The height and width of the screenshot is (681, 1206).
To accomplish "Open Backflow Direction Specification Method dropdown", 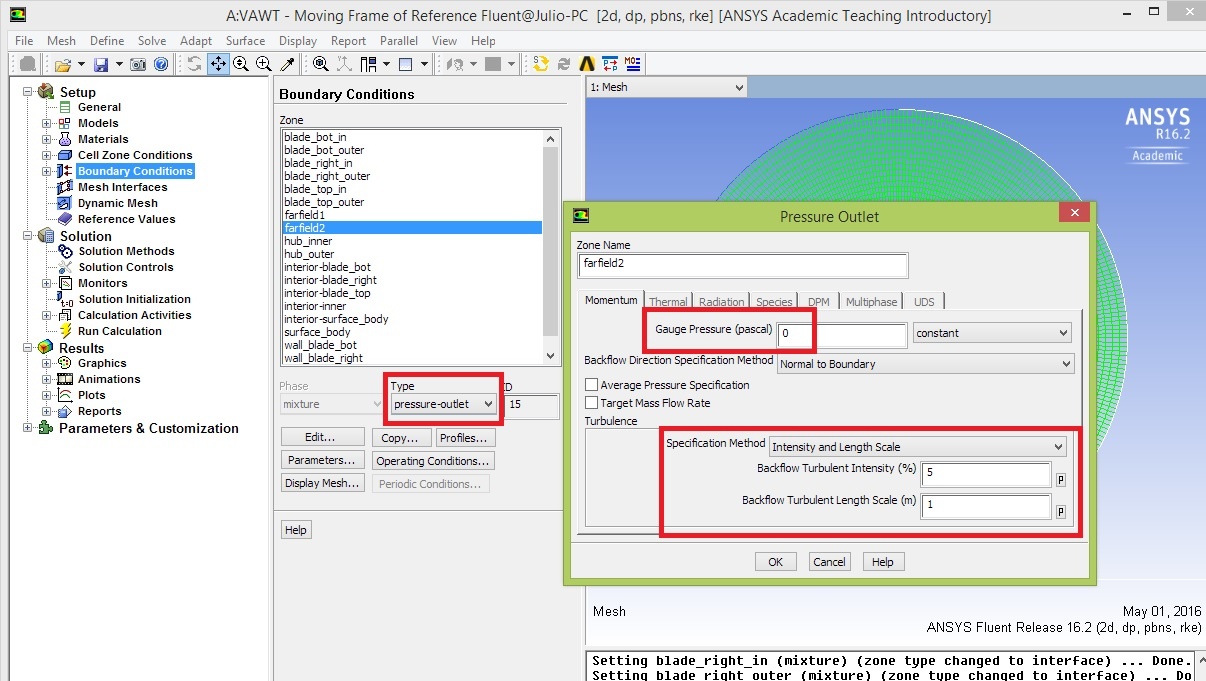I will click(925, 364).
